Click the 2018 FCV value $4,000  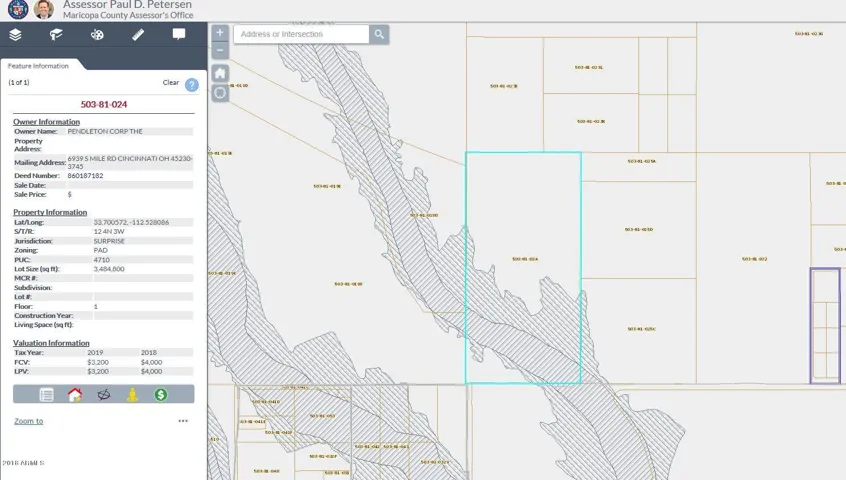coord(151,362)
